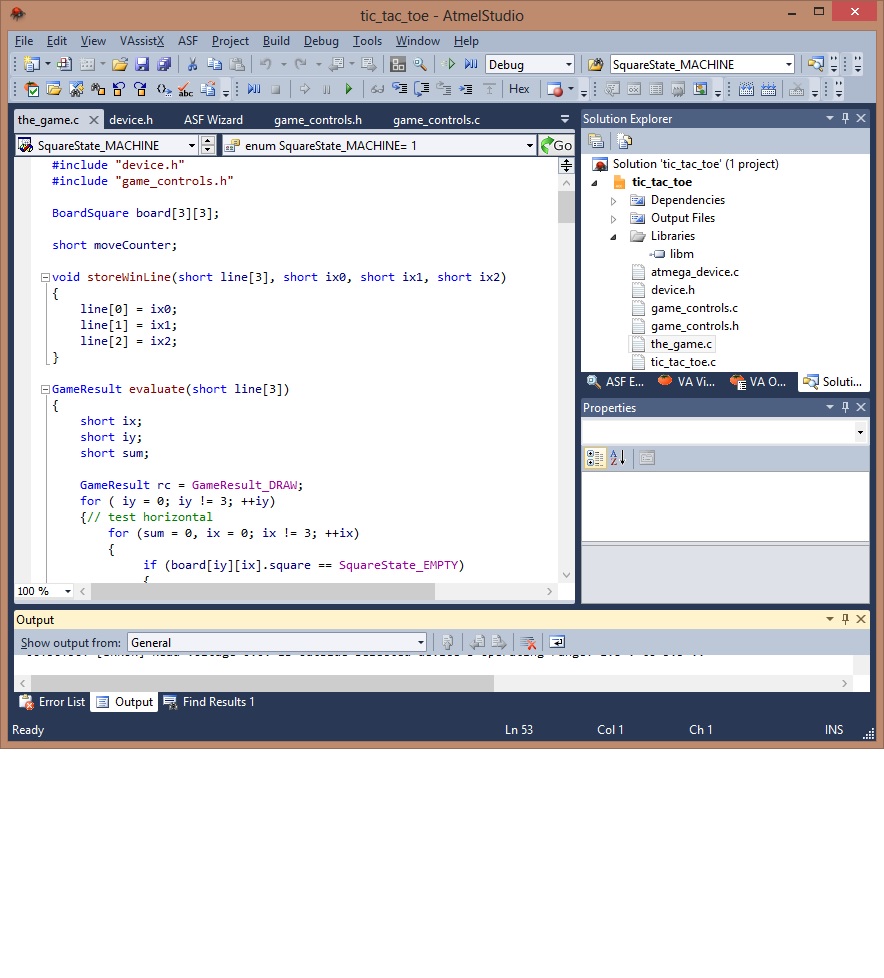The image size is (884, 978).
Task: Open the Tools menu
Action: pyautogui.click(x=367, y=41)
